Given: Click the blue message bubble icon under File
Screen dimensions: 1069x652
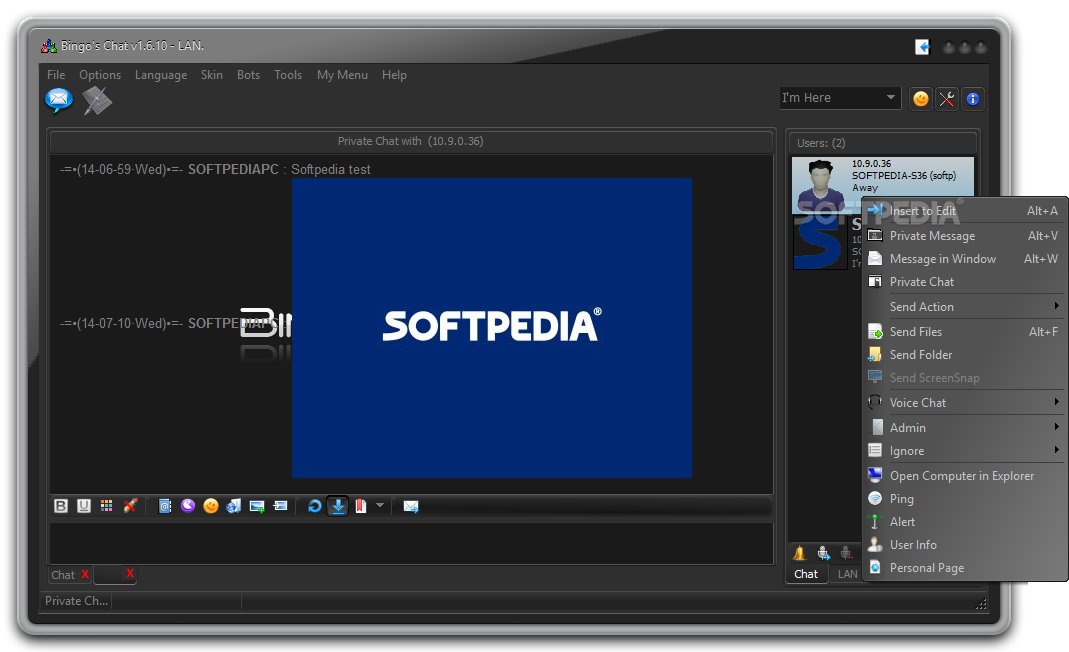Looking at the screenshot, I should coord(59,100).
